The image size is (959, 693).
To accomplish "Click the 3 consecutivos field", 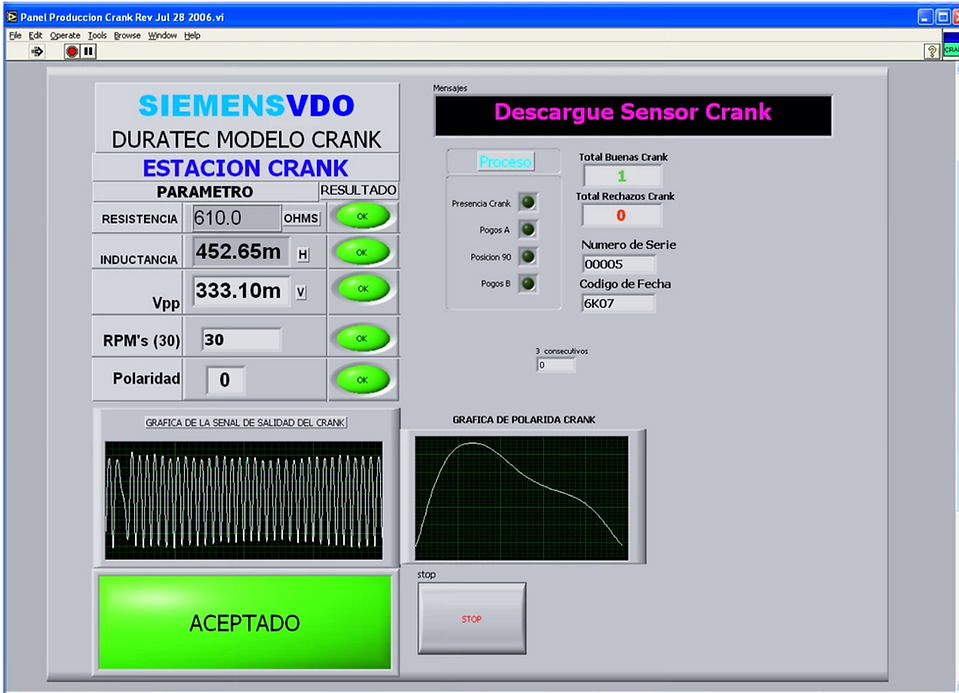I will [556, 365].
